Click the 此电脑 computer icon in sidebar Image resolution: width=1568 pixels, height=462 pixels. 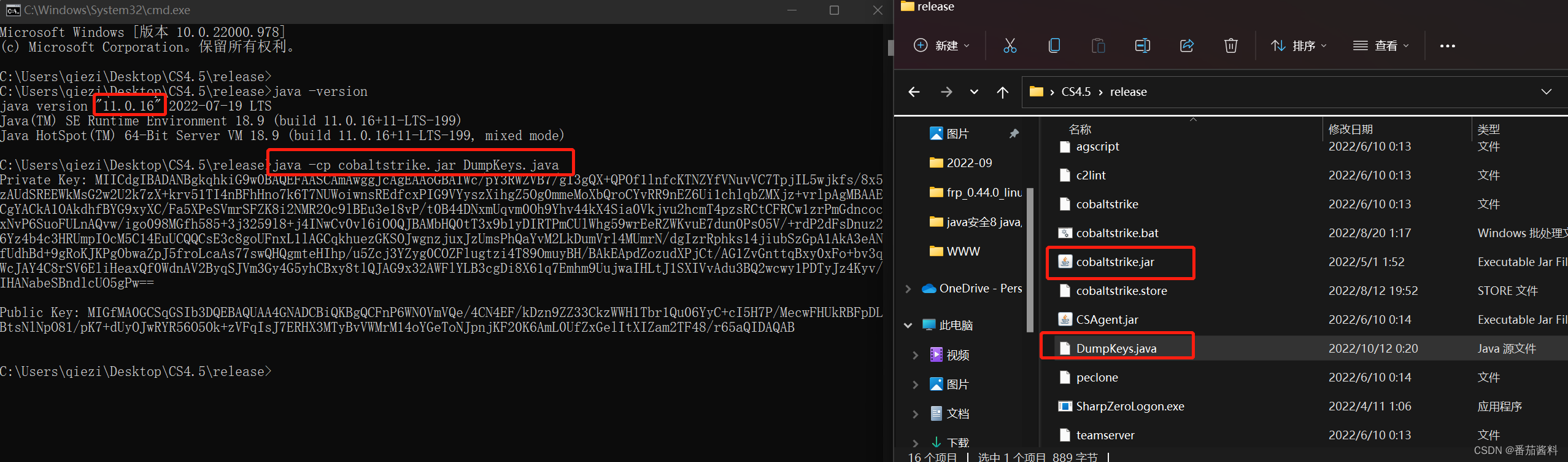[x=929, y=325]
